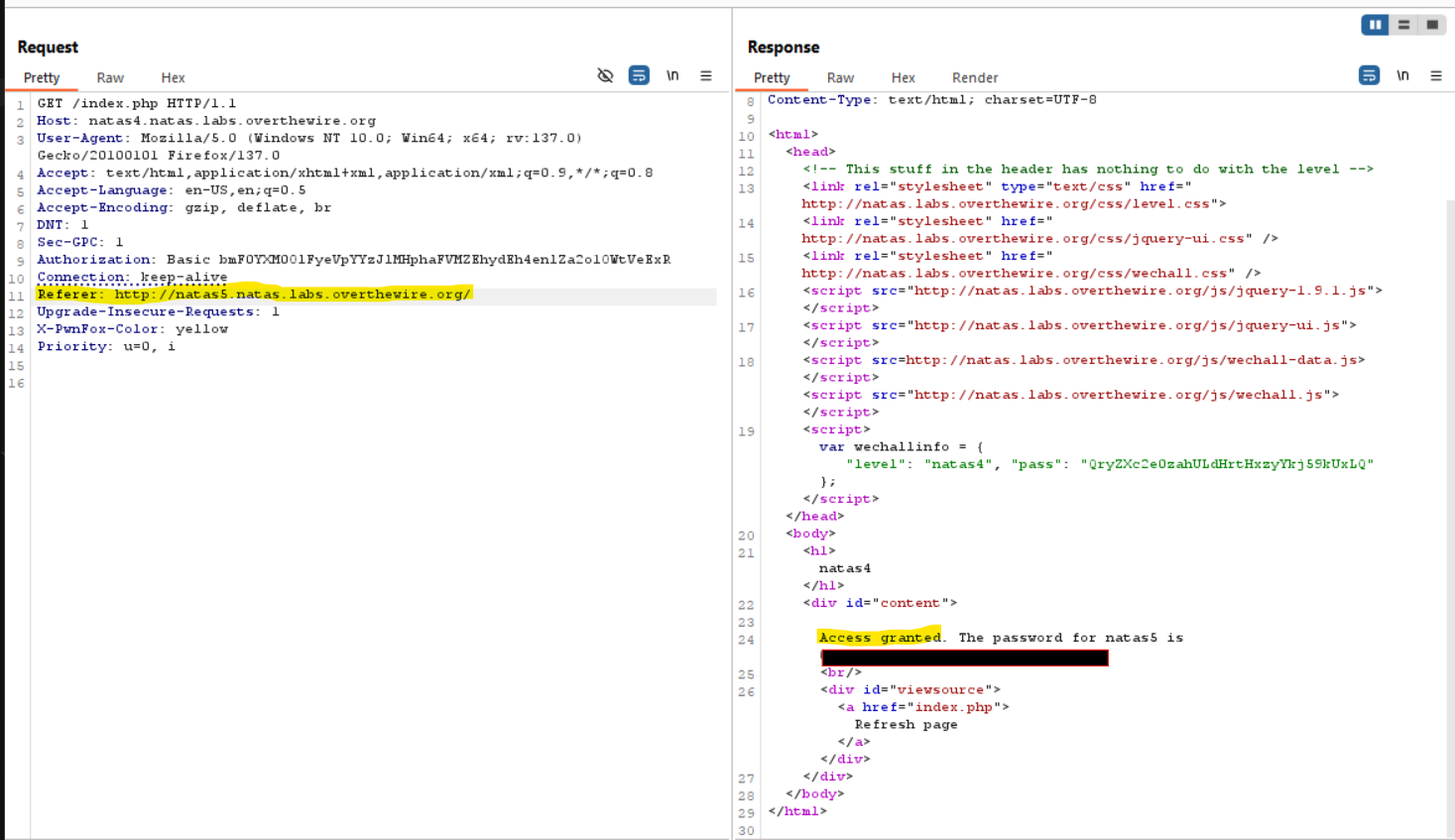Select top-bottom stacked layout icon
Screen dimensions: 1455x840
(1403, 25)
